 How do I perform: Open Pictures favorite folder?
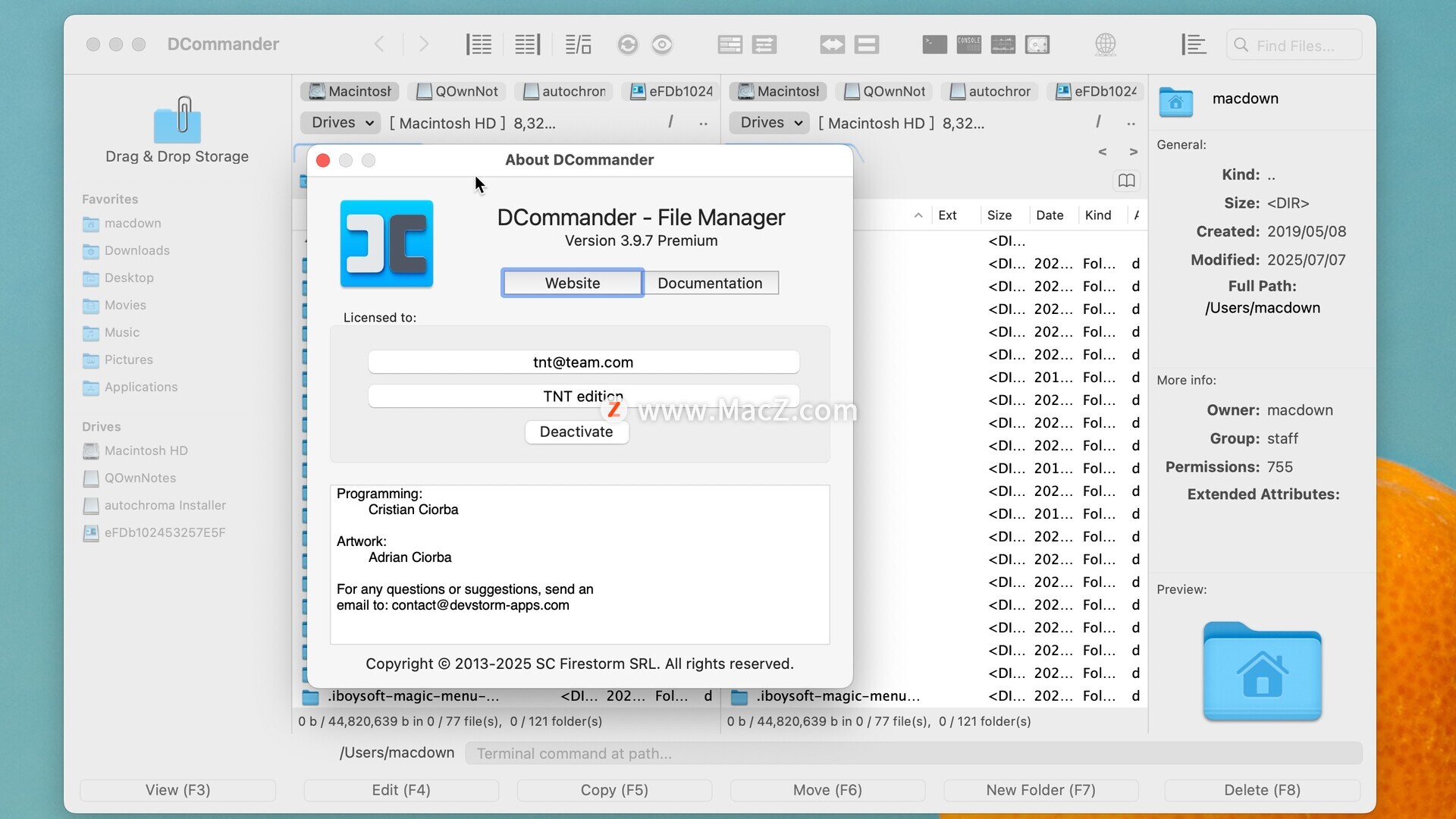128,359
